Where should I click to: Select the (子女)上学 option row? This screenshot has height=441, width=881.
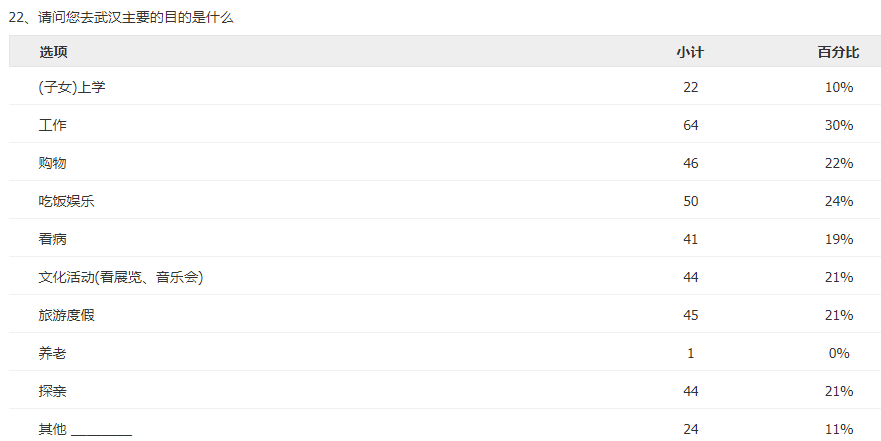445,87
